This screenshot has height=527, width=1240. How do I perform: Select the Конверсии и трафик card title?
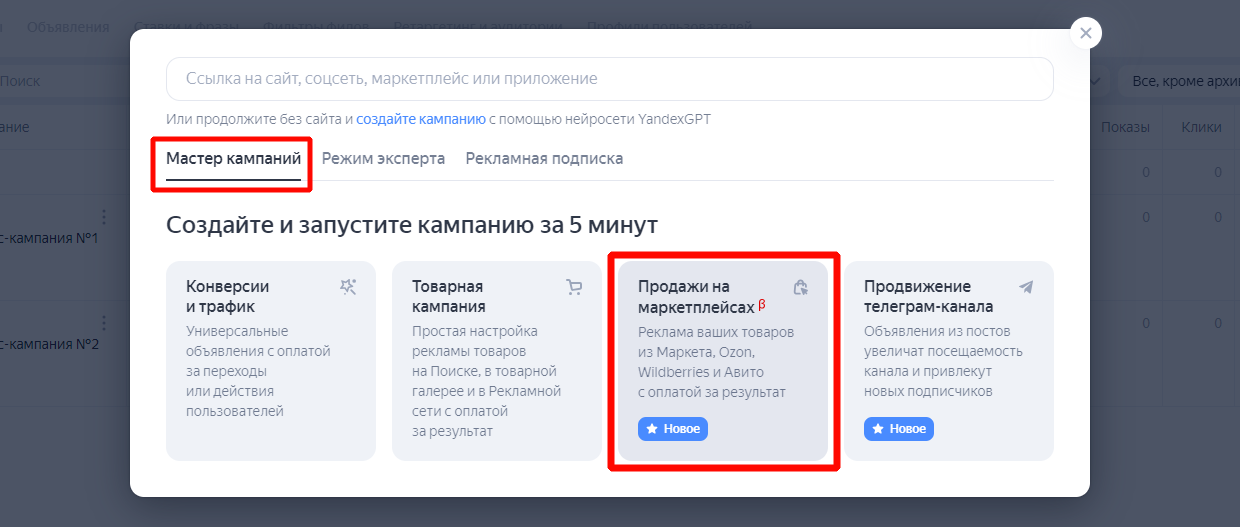(228, 296)
